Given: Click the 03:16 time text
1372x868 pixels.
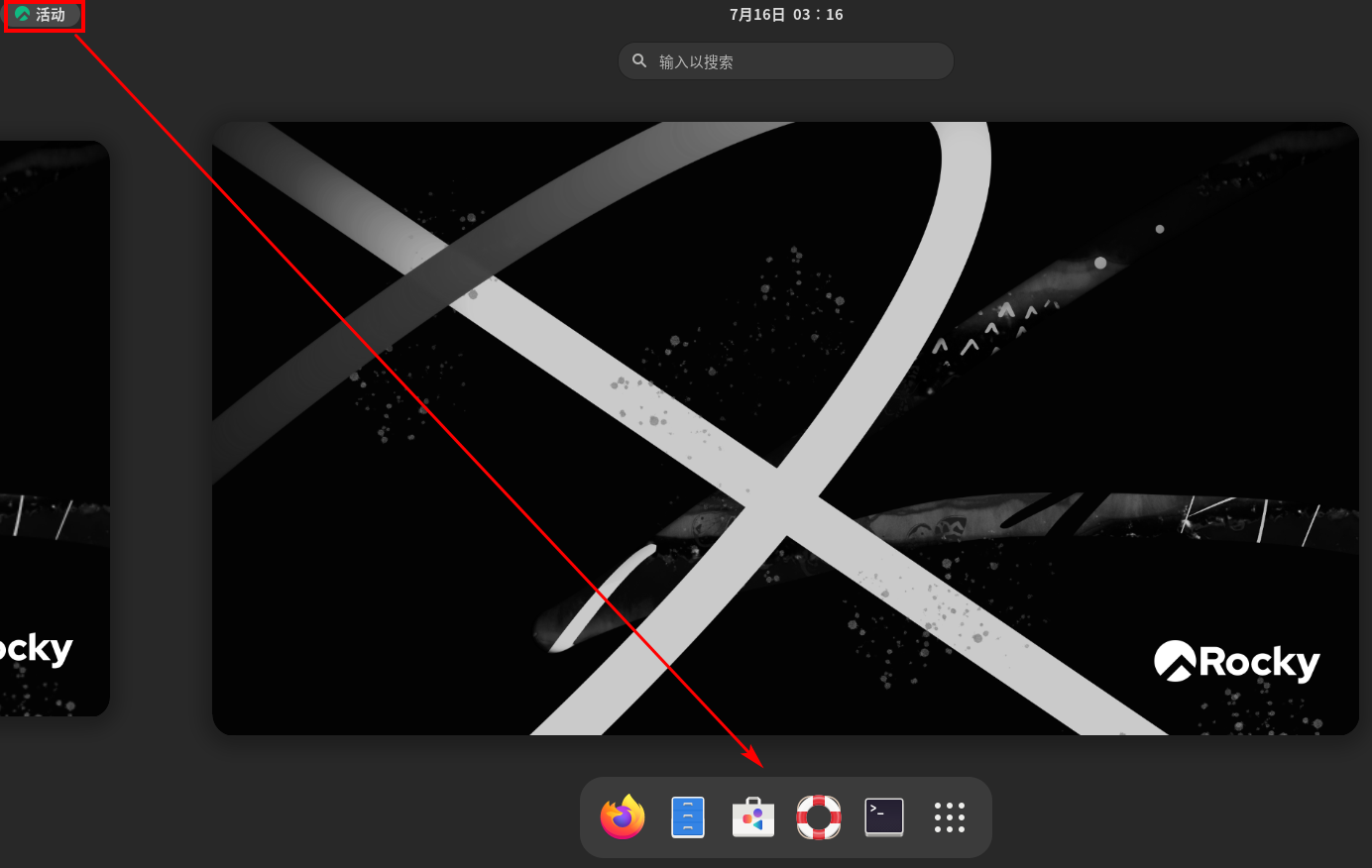Looking at the screenshot, I should [x=818, y=15].
